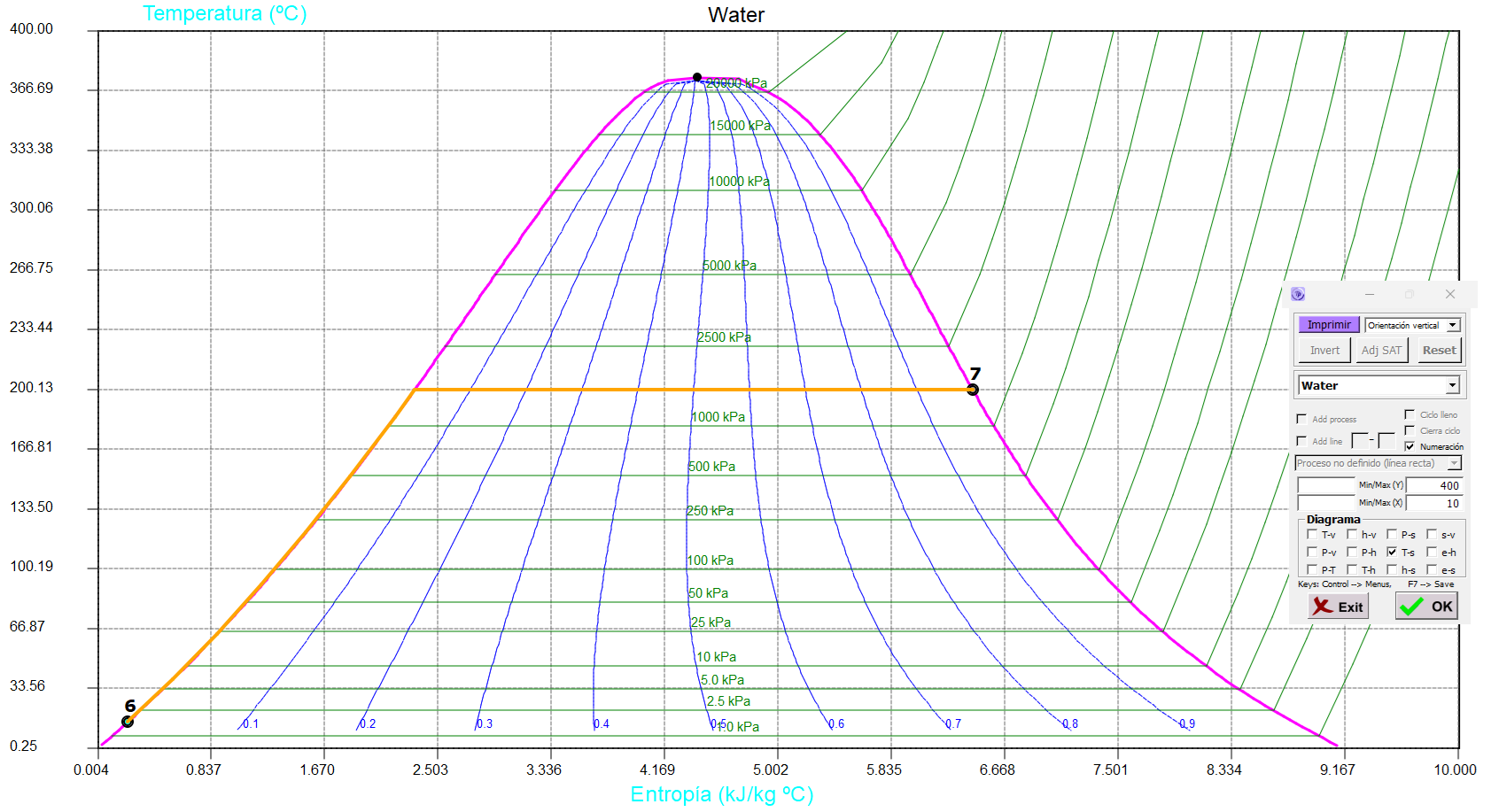
Task: Confirm with the green checkmark OK button
Action: pos(1426,607)
